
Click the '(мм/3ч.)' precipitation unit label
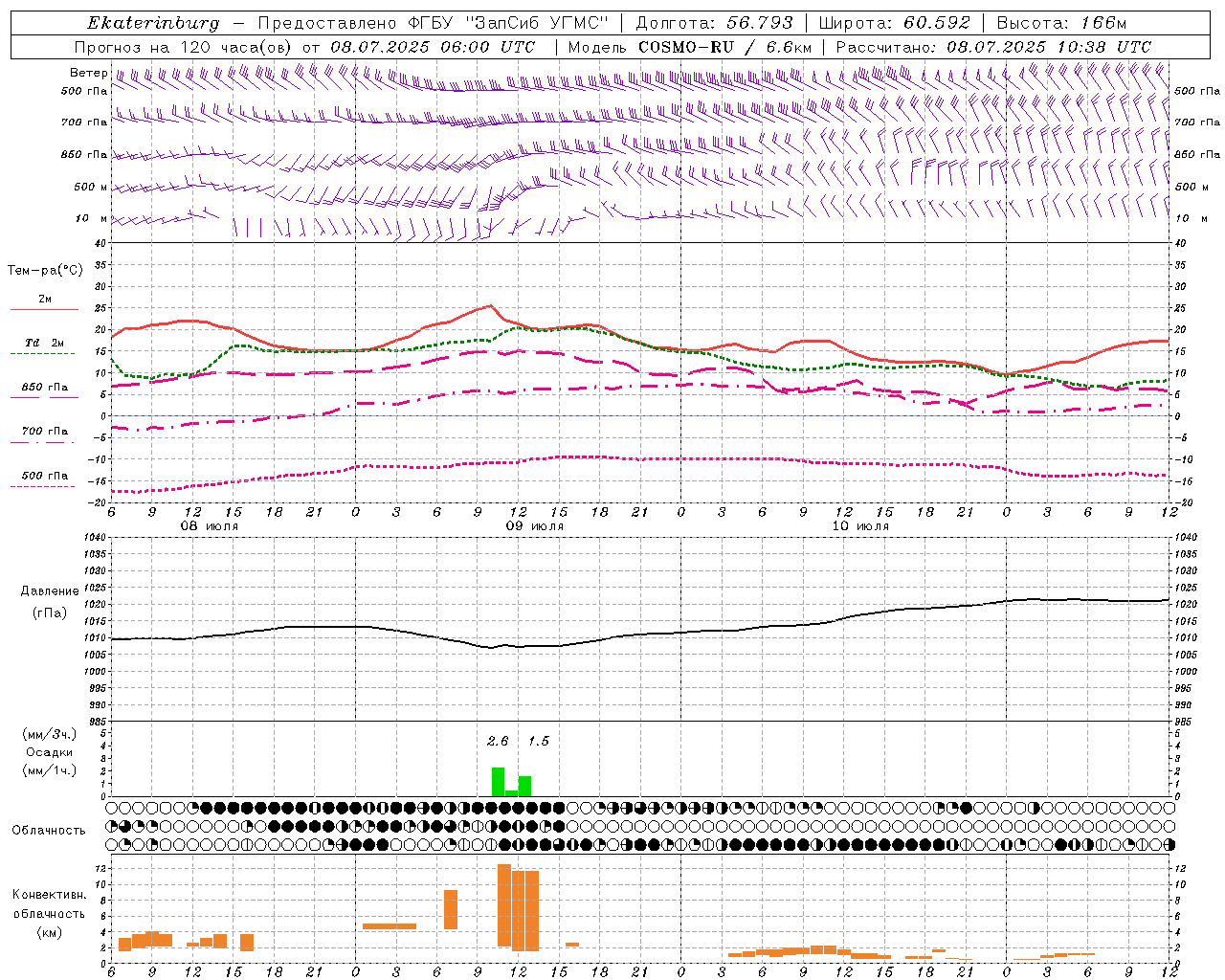[x=49, y=734]
